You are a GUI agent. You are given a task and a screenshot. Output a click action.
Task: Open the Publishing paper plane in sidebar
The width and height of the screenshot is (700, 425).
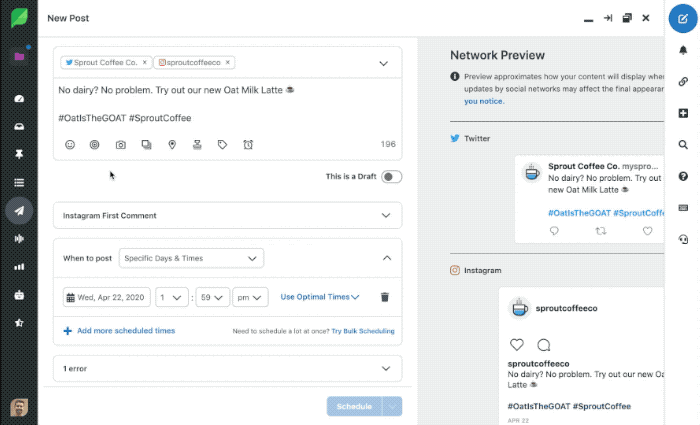[x=18, y=211]
